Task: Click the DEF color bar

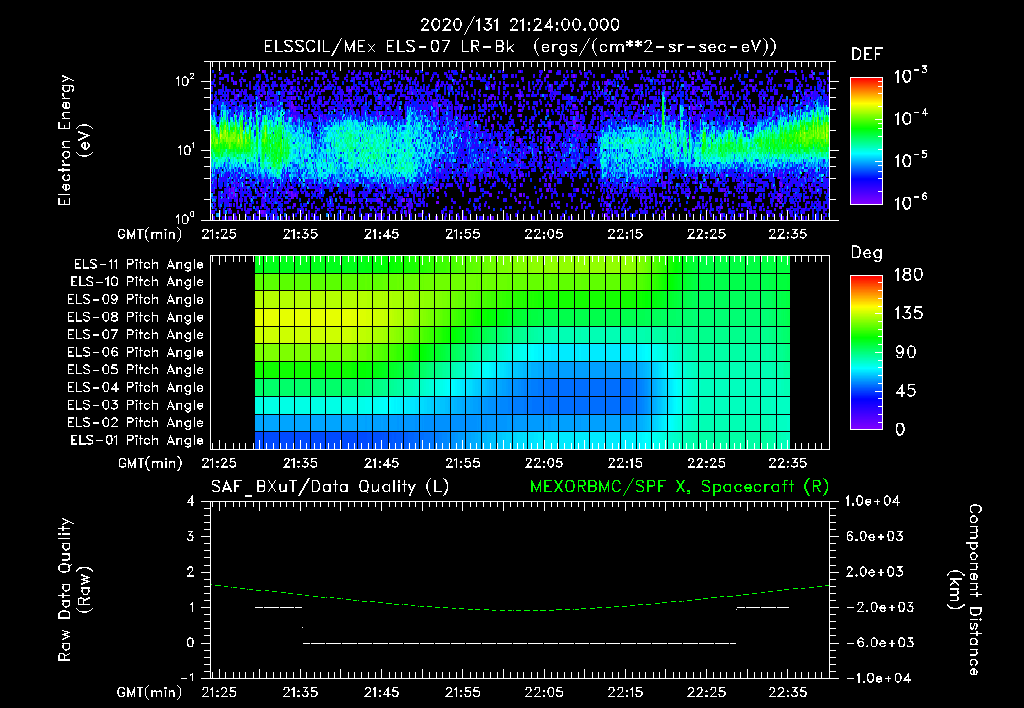Action: [866, 140]
